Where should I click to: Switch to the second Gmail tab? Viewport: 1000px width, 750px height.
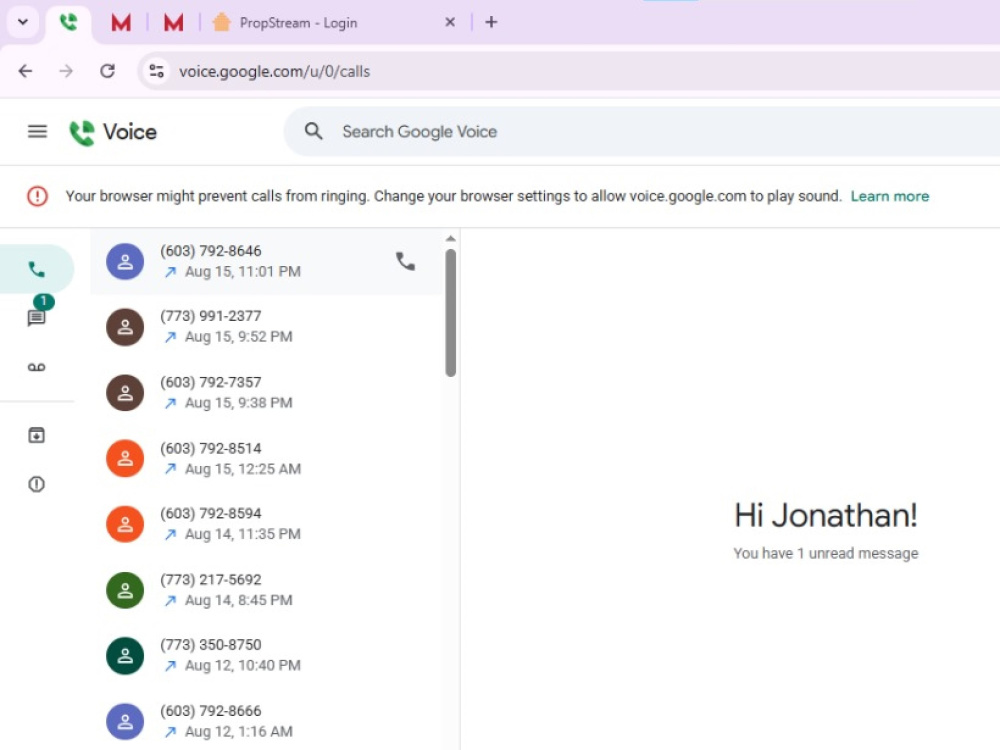tap(173, 23)
